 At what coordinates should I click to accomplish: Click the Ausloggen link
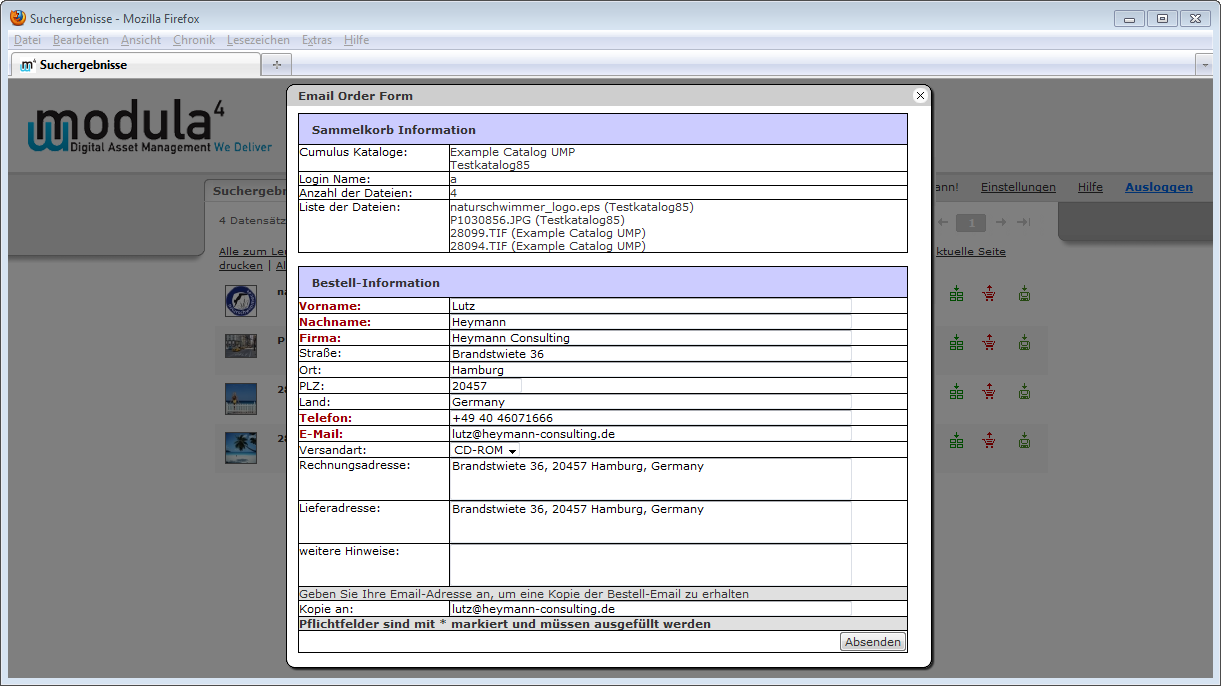click(x=1159, y=187)
